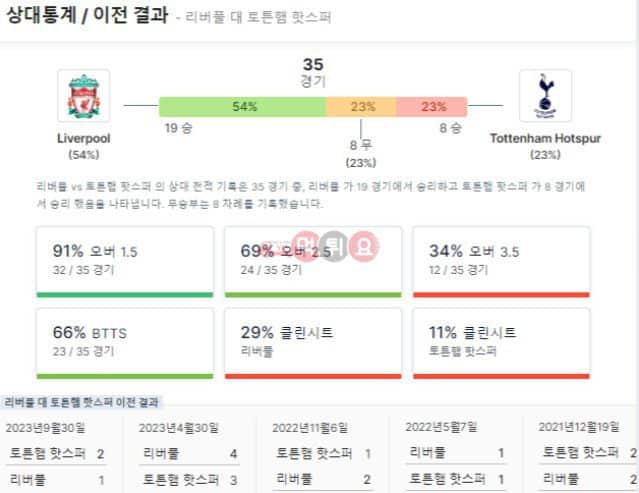Viewport: 639px width, 493px height.
Task: Select the 11% 클린시트 토트넘 핫스퍼 card
Action: click(x=501, y=343)
